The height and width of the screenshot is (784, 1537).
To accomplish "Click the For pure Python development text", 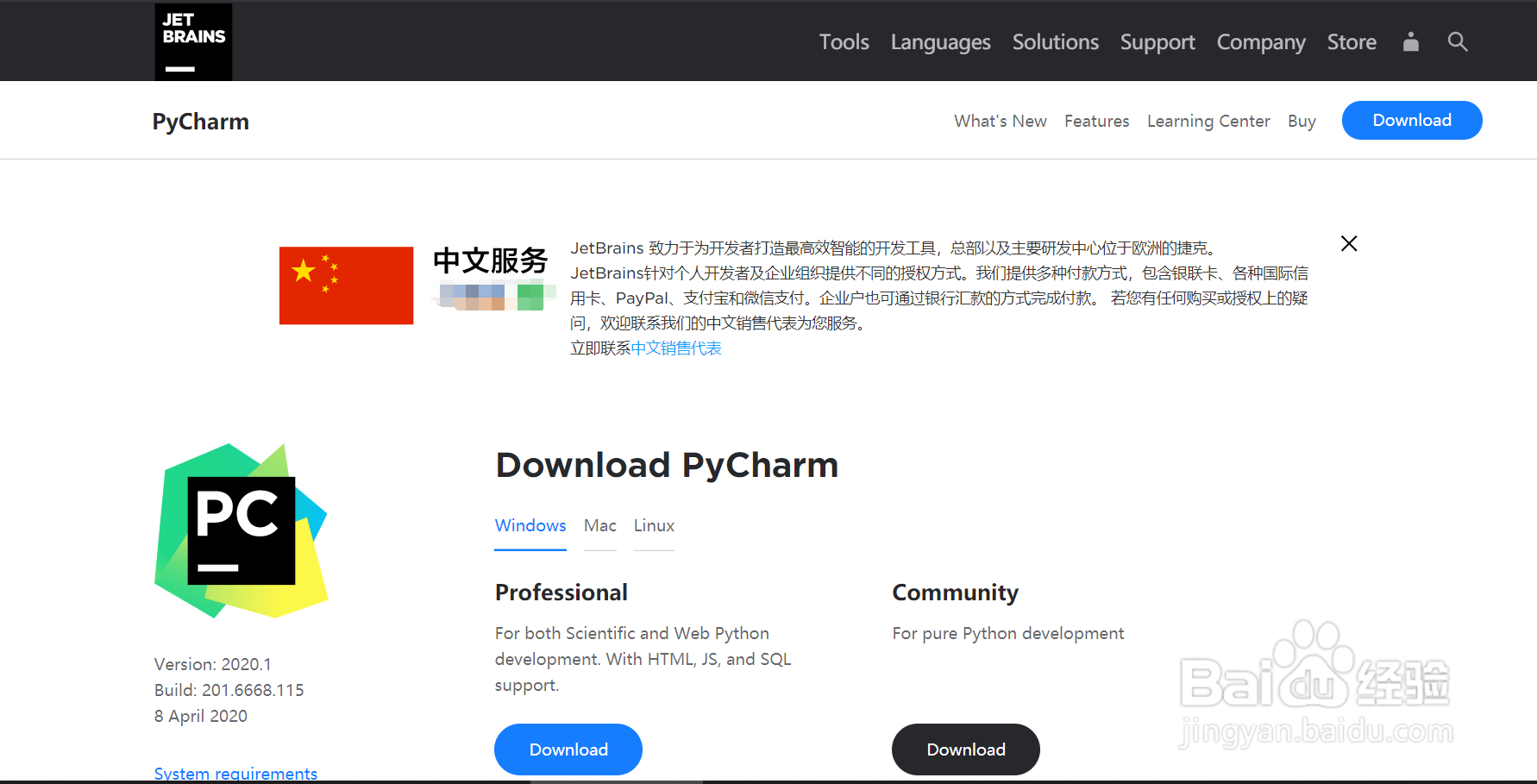I will (x=1008, y=633).
